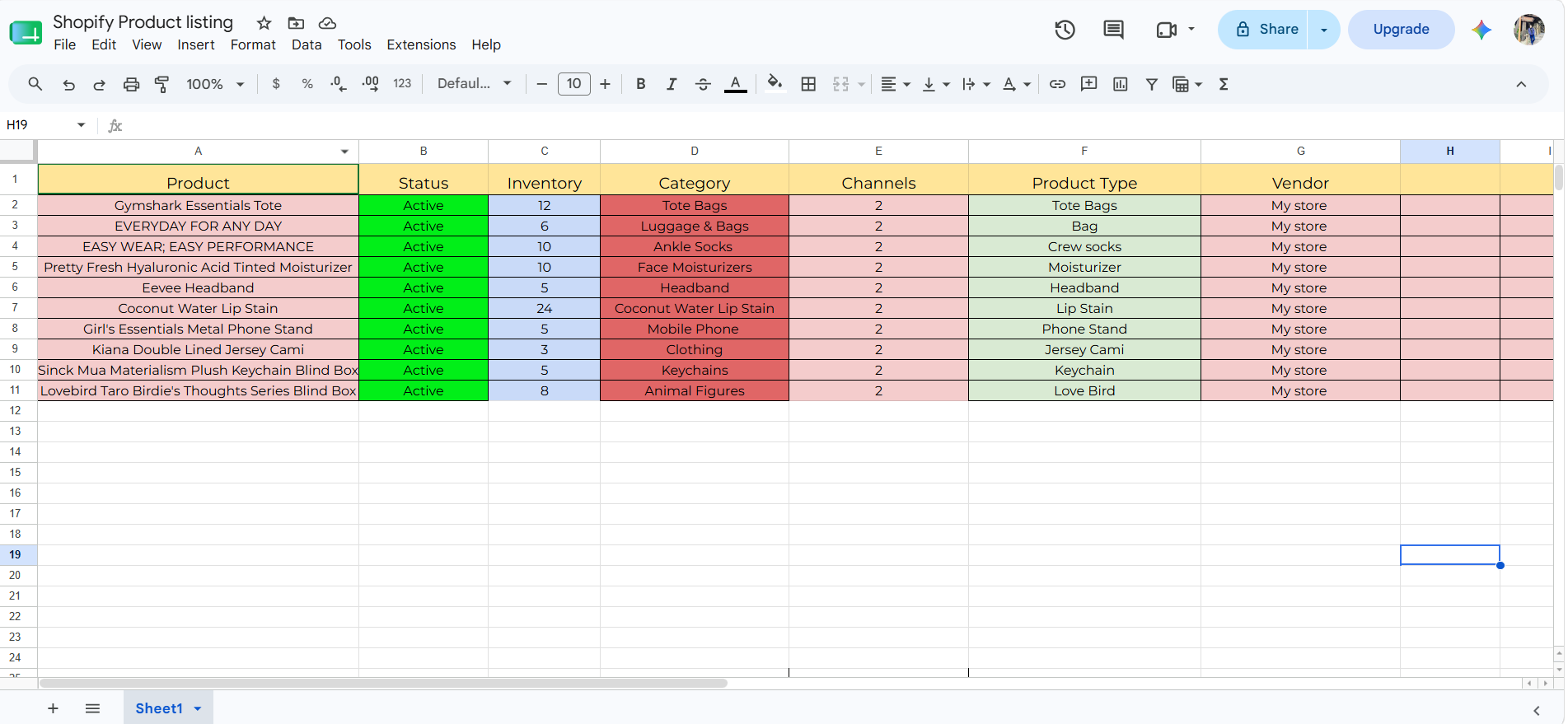The width and height of the screenshot is (1568, 724).
Task: Open the font family dropdown
Action: (x=475, y=84)
